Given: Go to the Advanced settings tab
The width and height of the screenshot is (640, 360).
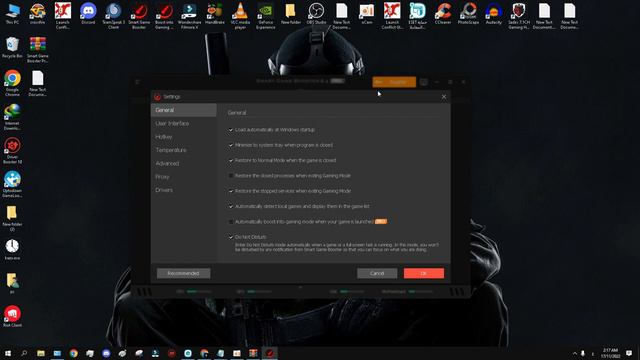Looking at the screenshot, I should [184, 163].
